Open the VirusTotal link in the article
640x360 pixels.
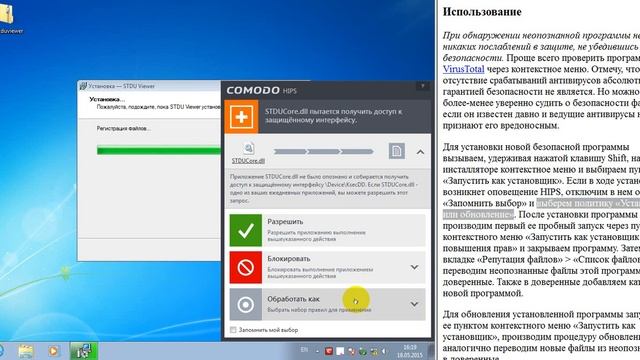coord(463,69)
